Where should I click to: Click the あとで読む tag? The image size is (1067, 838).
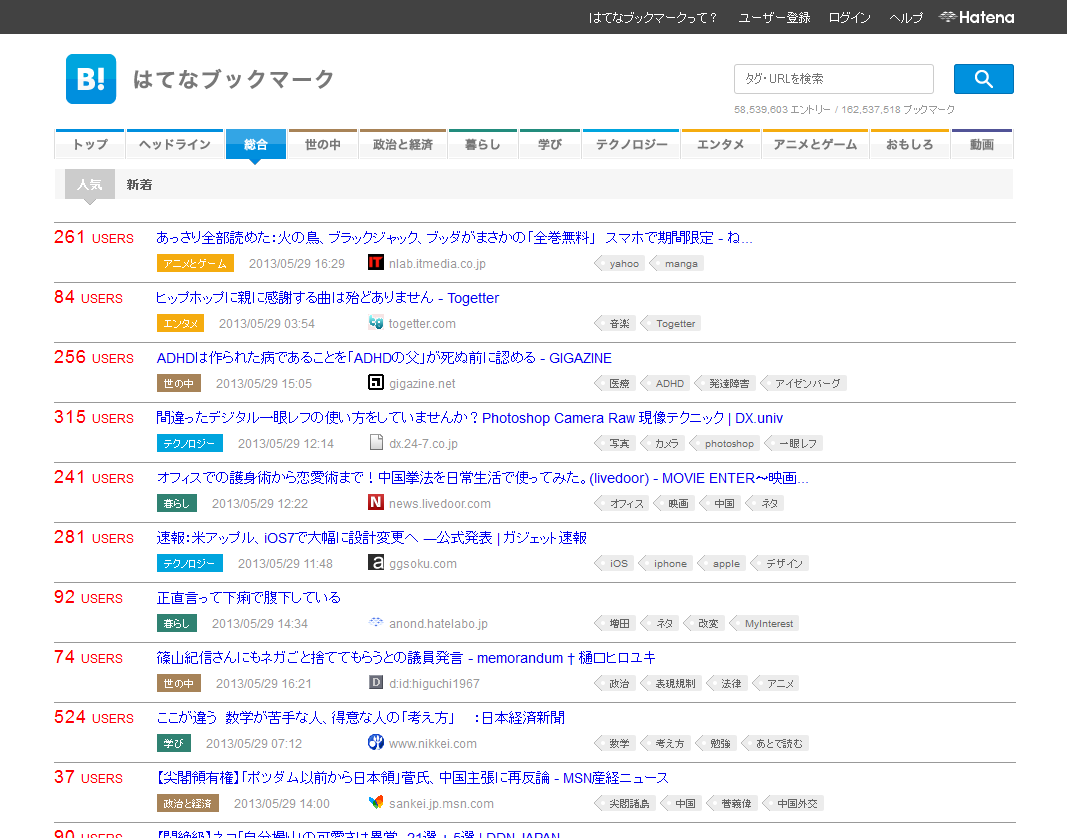[x=775, y=743]
